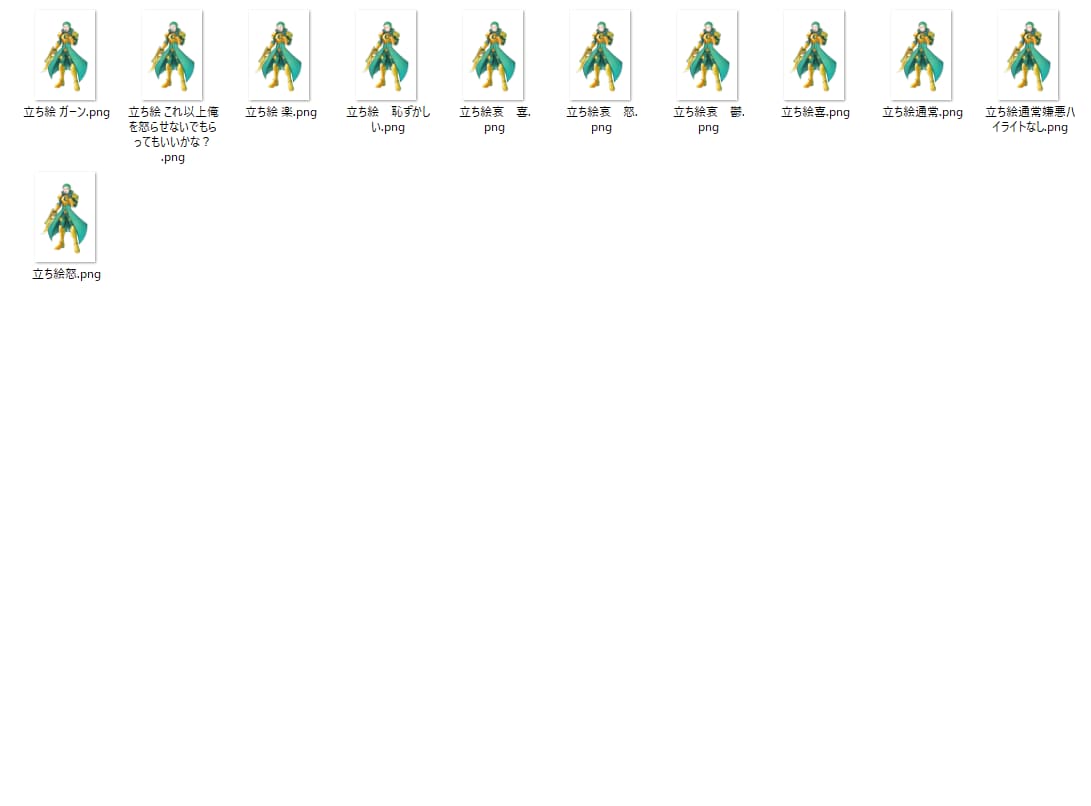
Task: Pick the thumbnail above 立ち絵怒.png
Action: click(x=65, y=217)
